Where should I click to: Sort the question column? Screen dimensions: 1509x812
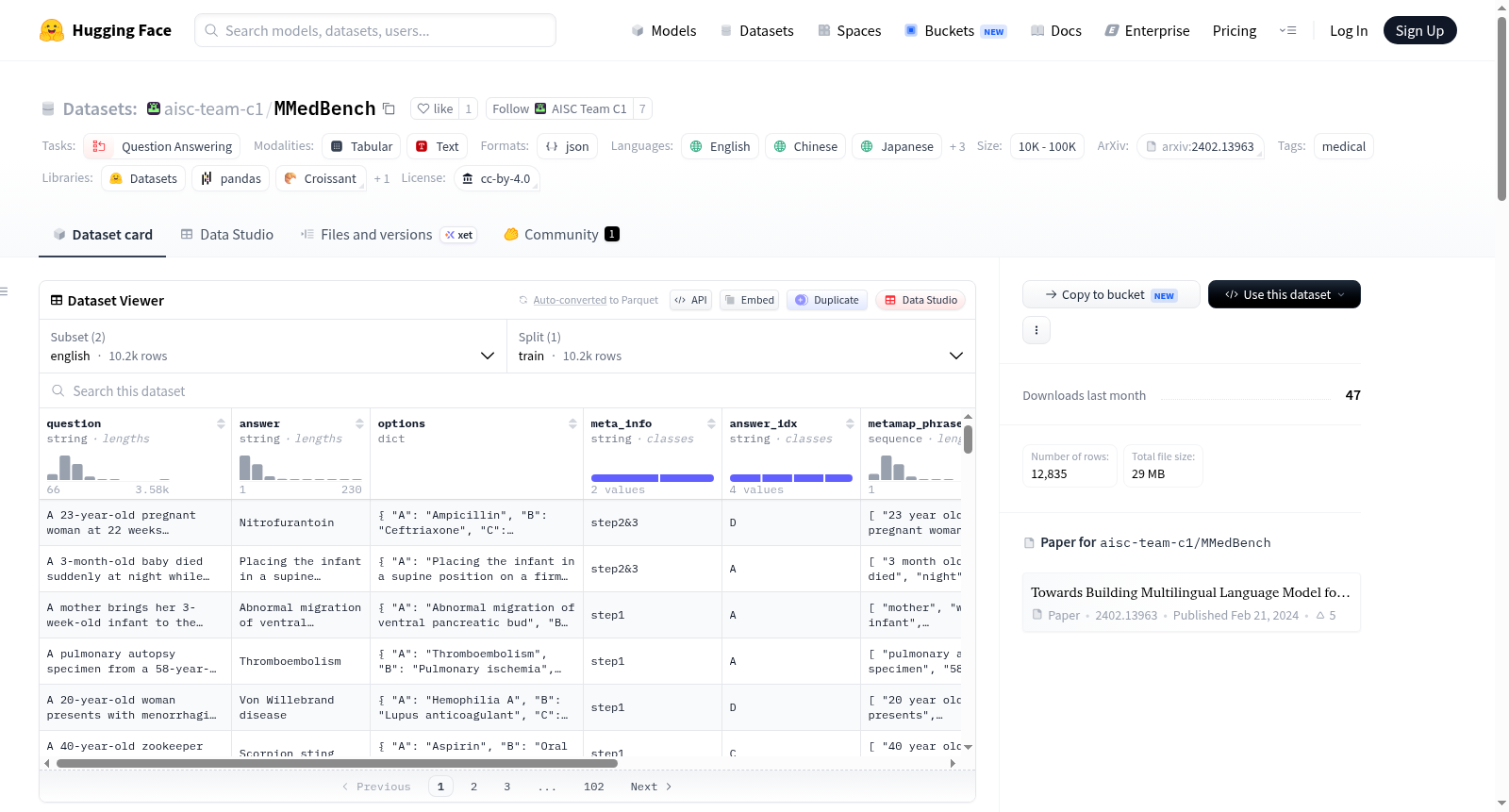(x=221, y=423)
